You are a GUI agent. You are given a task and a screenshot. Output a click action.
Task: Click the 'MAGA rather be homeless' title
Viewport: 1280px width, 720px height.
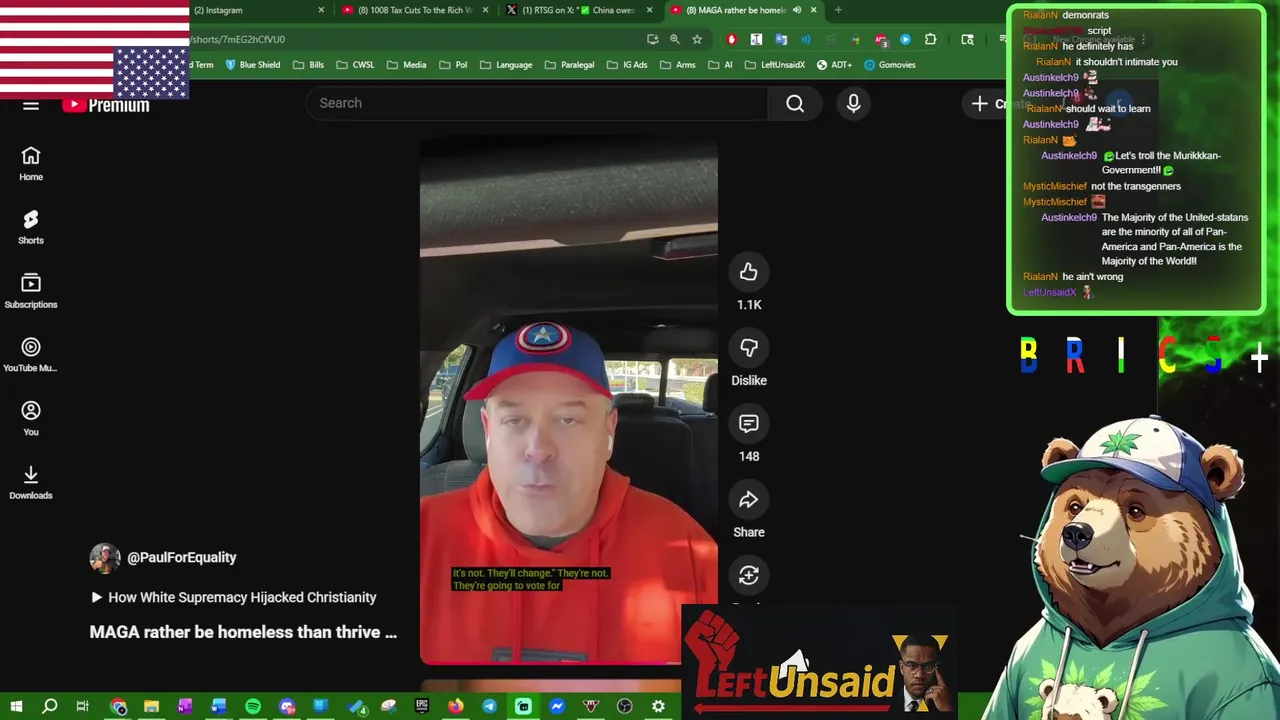[x=243, y=632]
